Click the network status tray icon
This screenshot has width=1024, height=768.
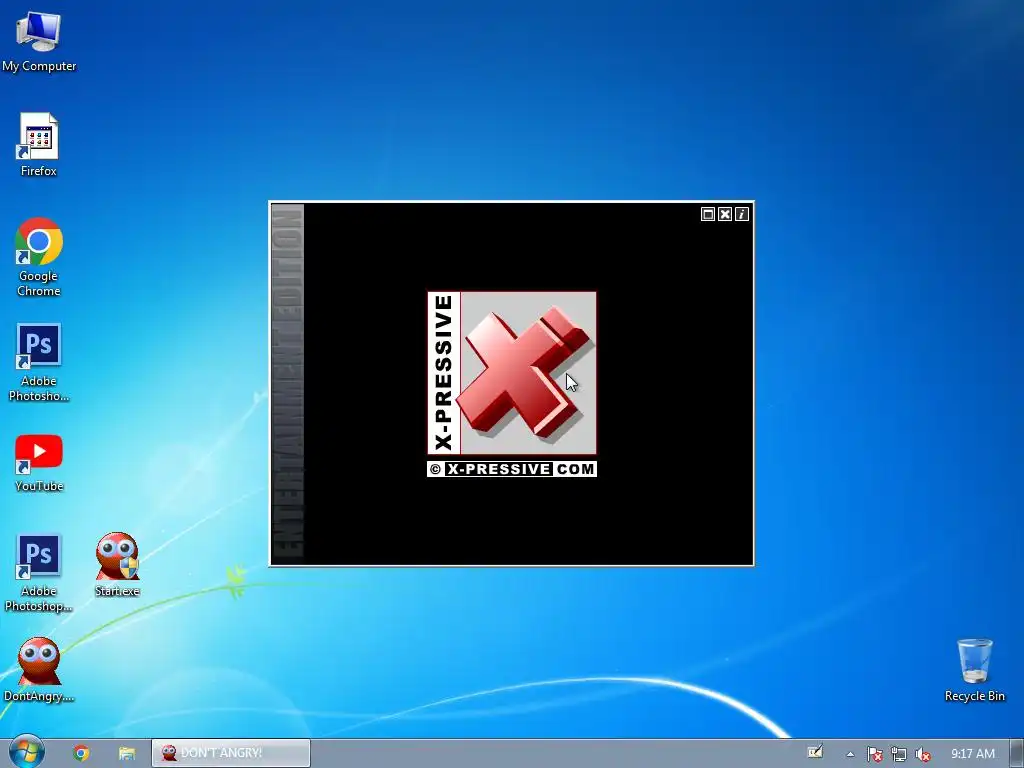click(x=899, y=754)
